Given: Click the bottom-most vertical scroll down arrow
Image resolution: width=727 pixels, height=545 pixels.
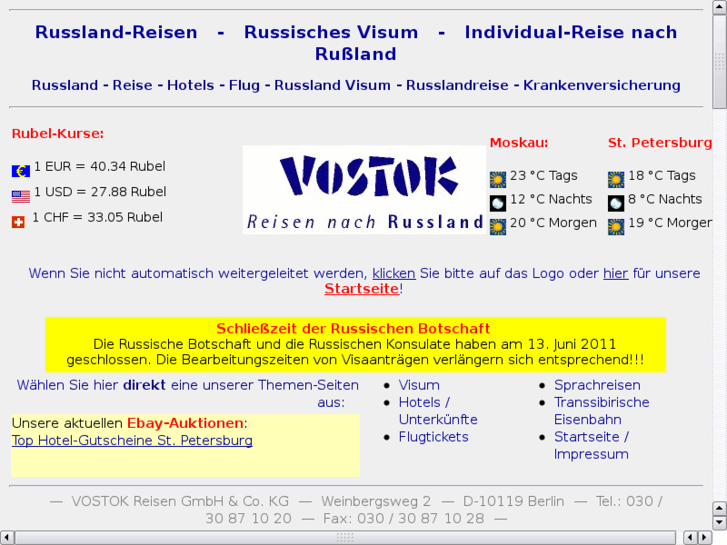Looking at the screenshot, I should tap(720, 523).
